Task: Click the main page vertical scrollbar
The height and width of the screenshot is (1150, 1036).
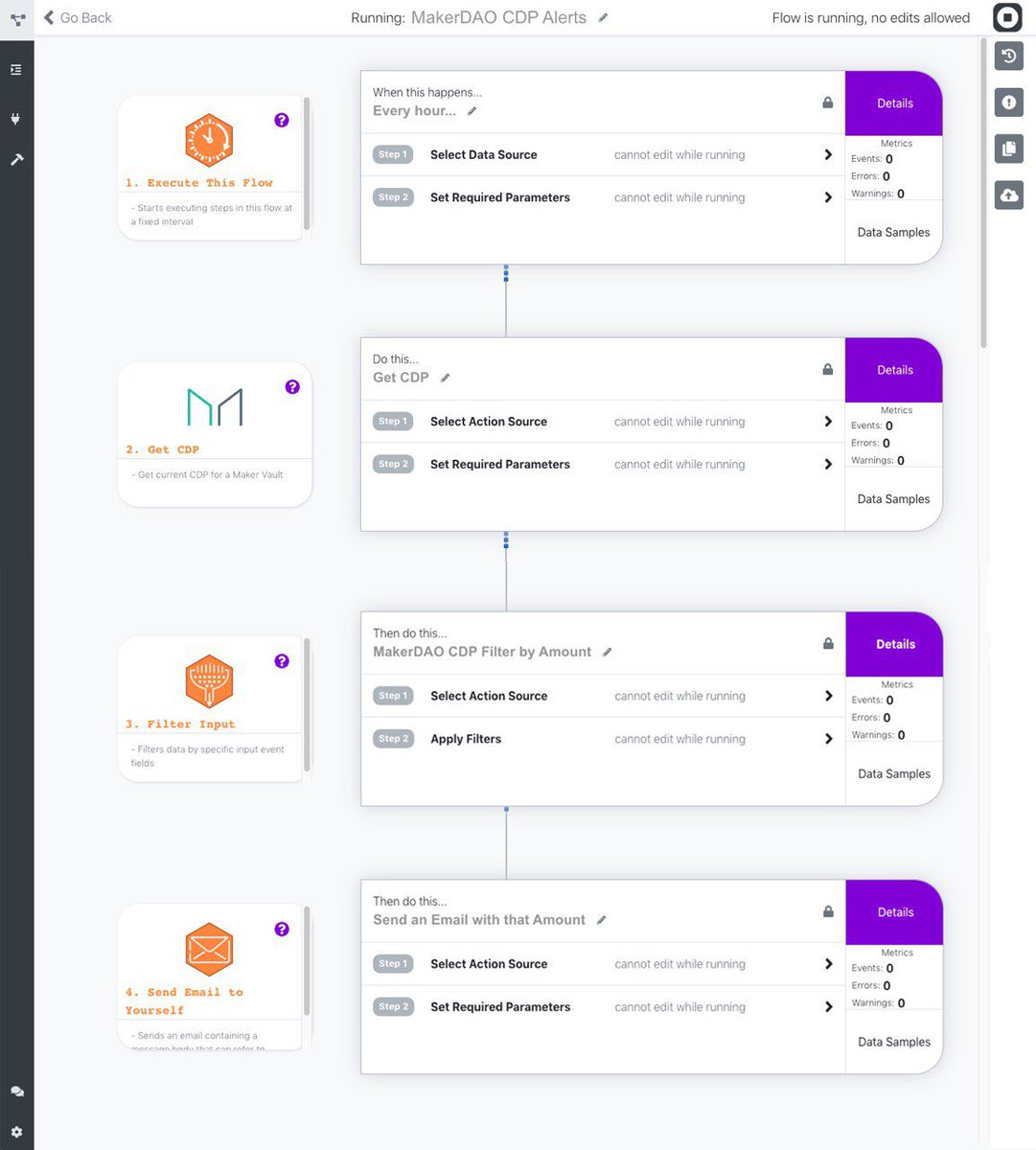Action: coord(983,192)
